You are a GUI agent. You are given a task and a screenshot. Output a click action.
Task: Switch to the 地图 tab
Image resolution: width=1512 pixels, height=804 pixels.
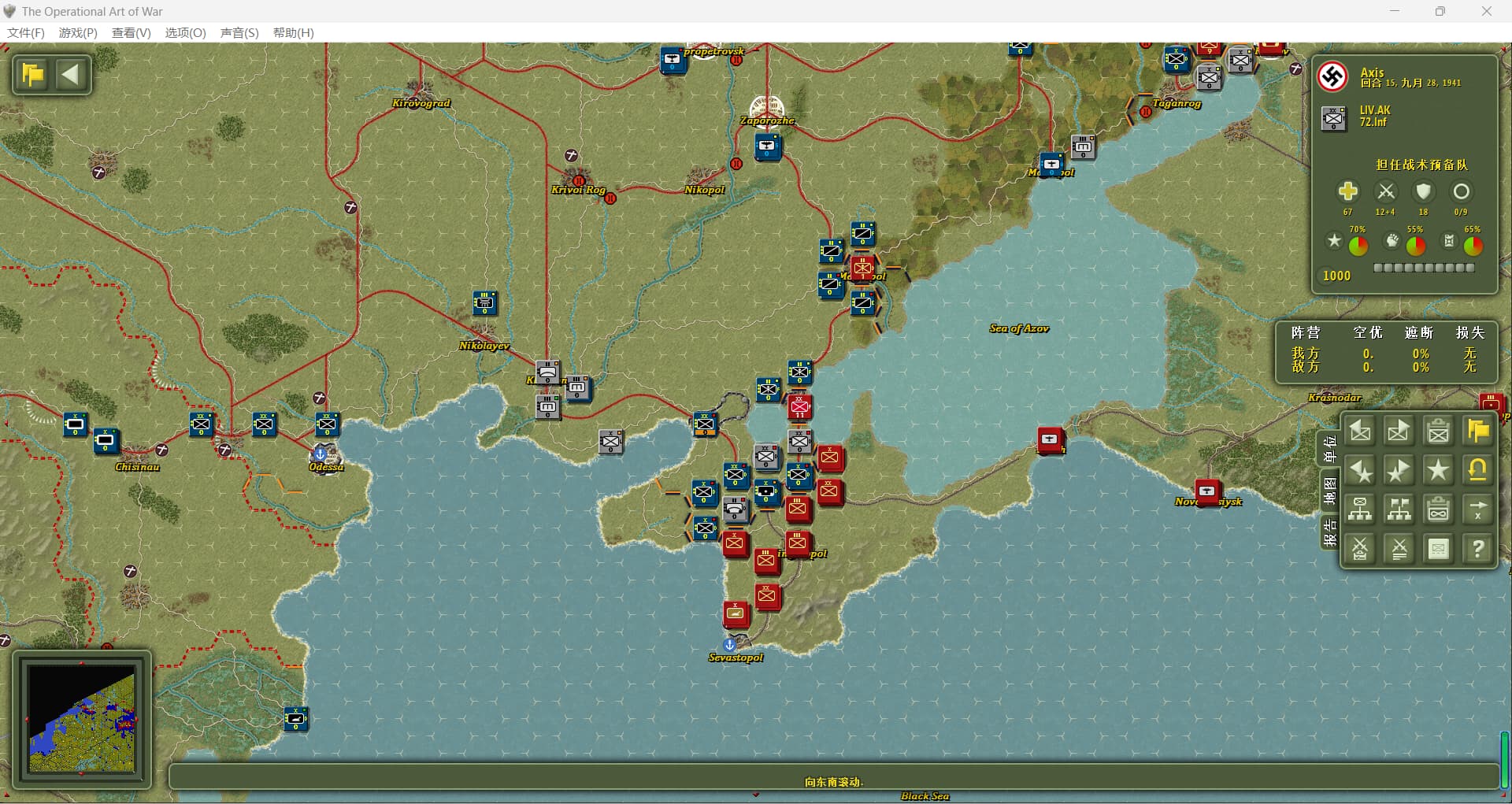click(x=1330, y=491)
